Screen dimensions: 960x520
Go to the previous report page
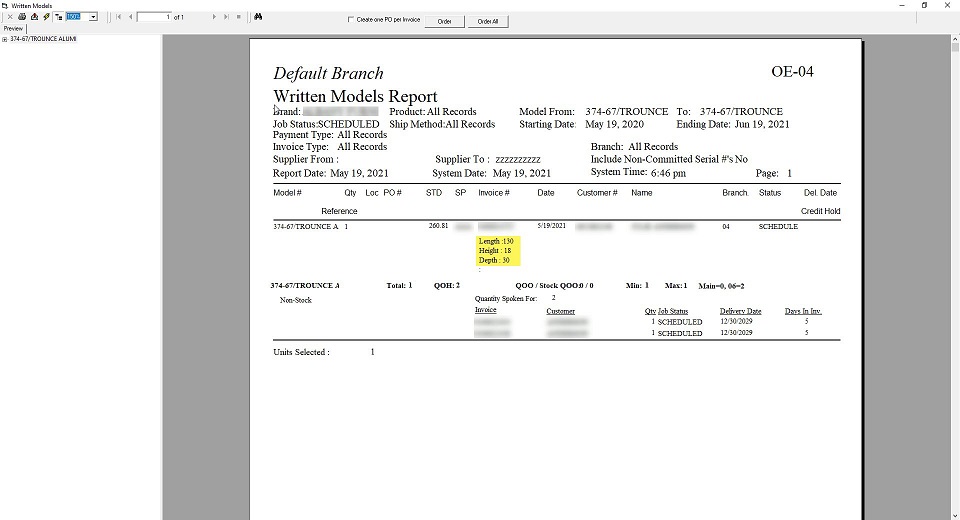[129, 18]
